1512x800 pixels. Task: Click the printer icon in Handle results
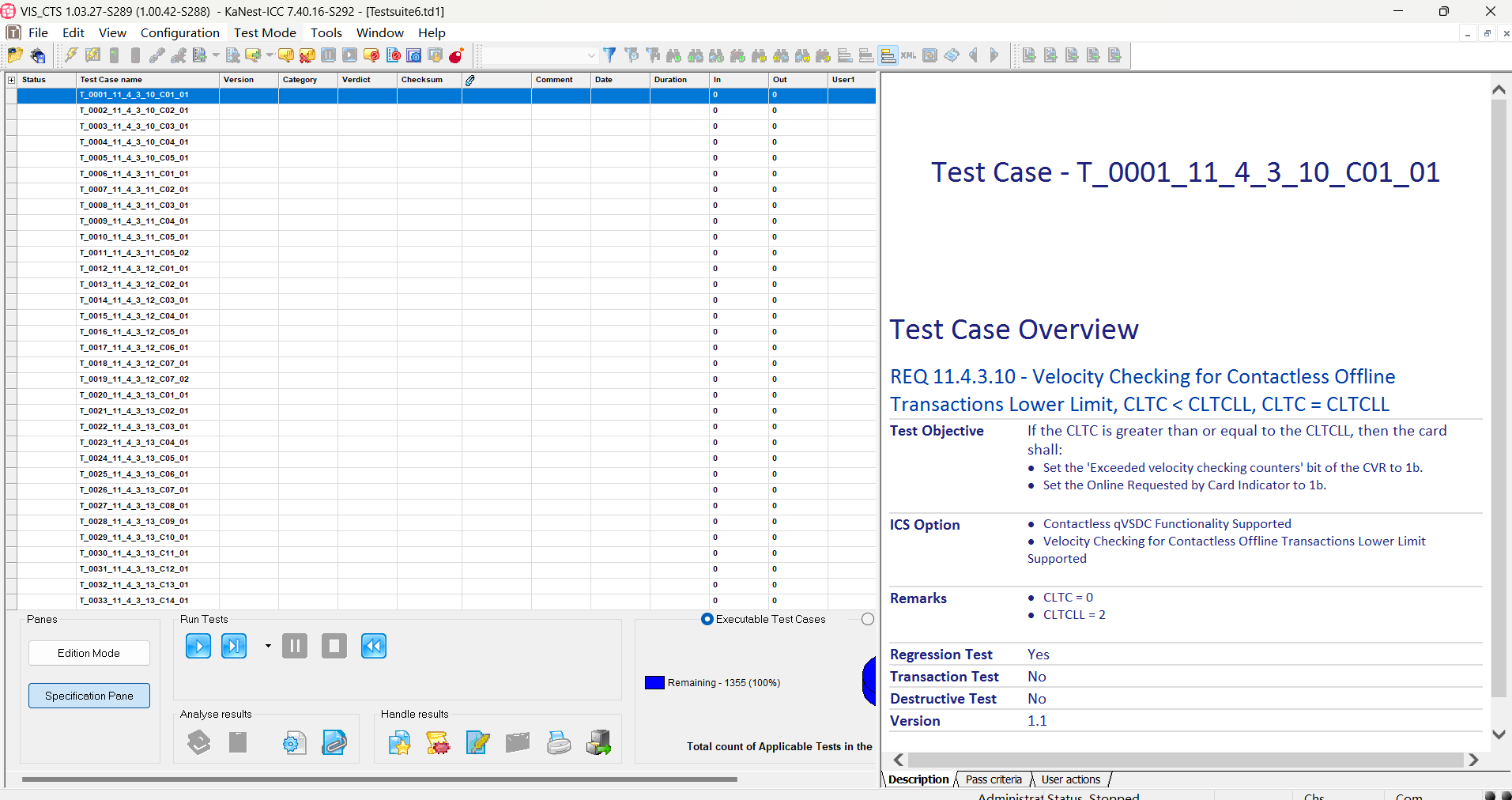point(558,742)
